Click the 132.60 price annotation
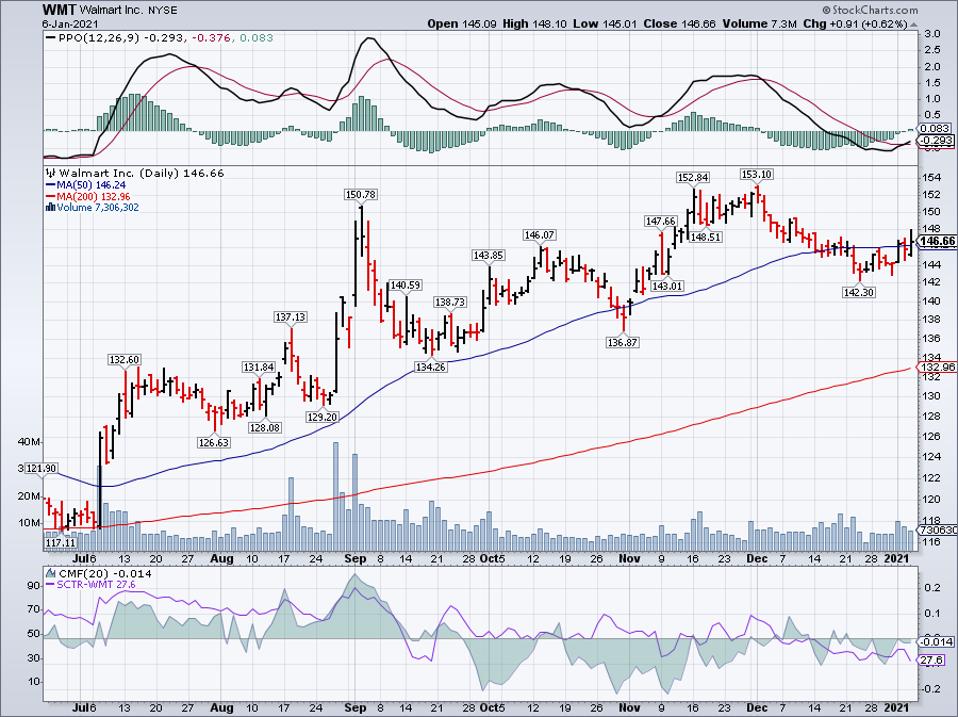The width and height of the screenshot is (958, 717). [x=124, y=360]
